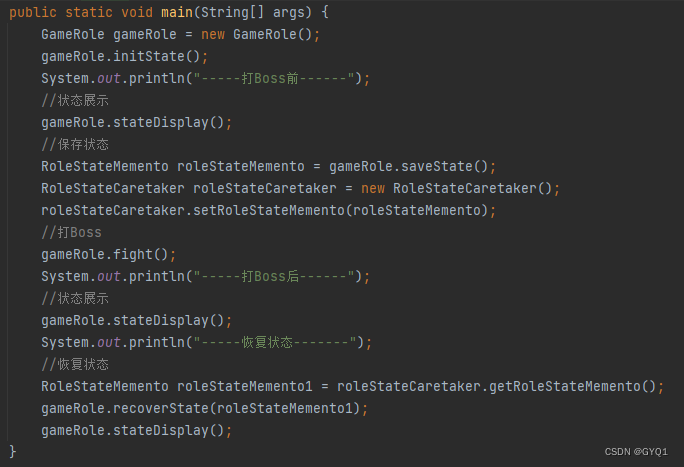Screen dimensions: 684x467
Task: Click the //恢复状态 comment
Action: [x=75, y=364]
